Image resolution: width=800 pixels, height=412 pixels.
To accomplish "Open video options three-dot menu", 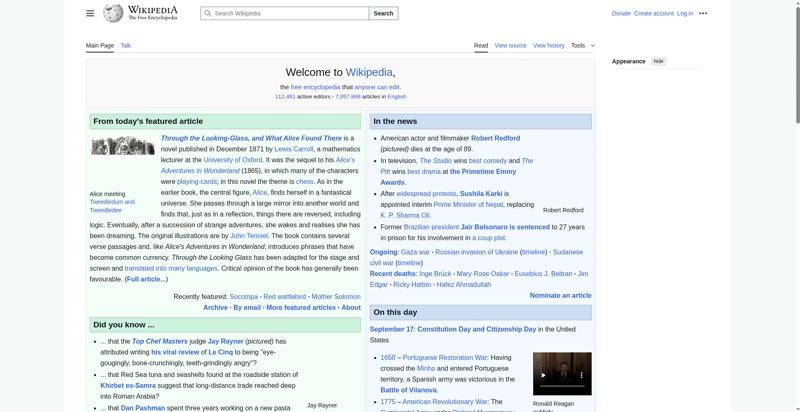I will 581,375.
